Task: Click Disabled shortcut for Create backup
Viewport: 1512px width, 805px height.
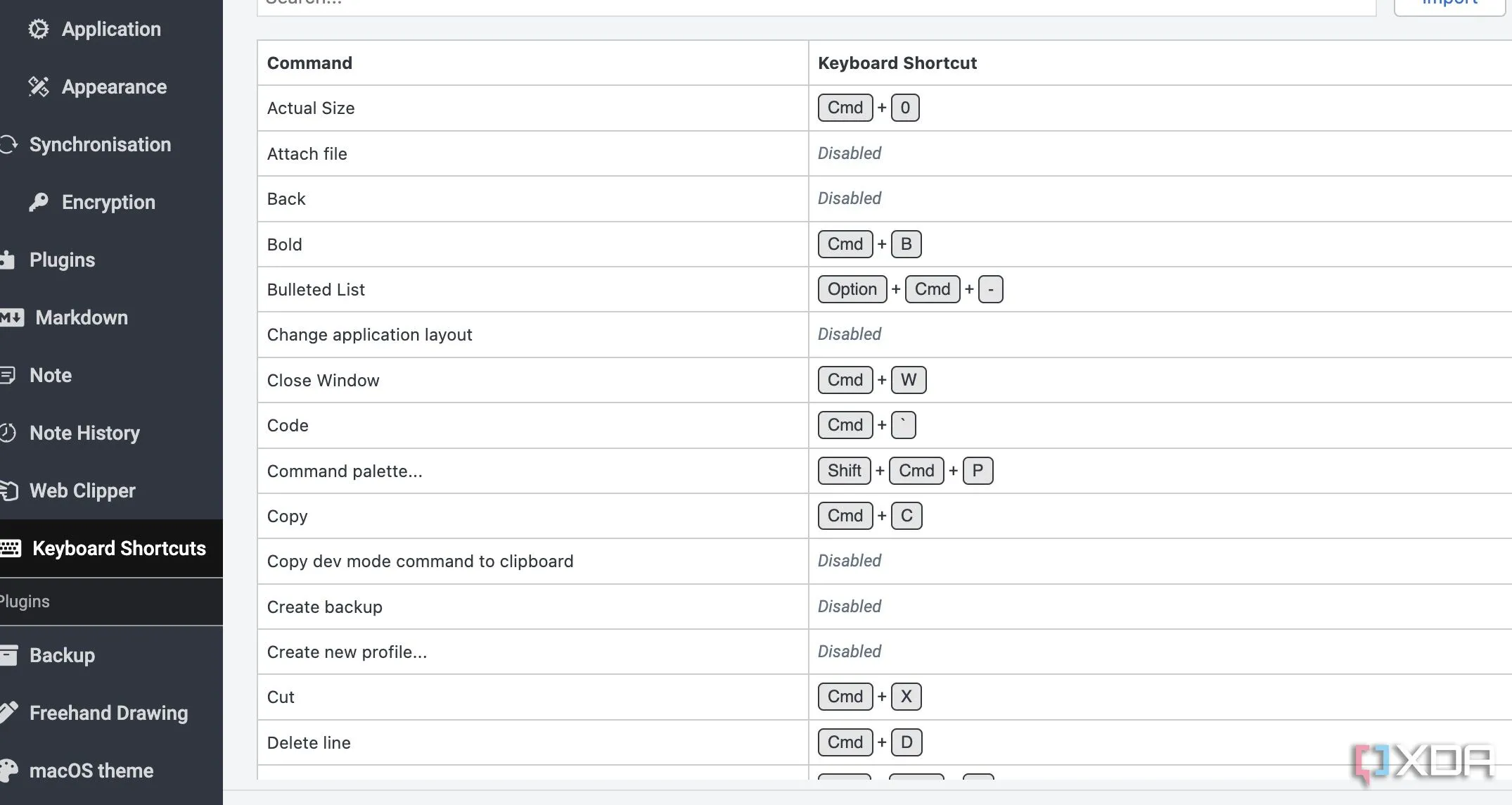Action: tap(850, 606)
